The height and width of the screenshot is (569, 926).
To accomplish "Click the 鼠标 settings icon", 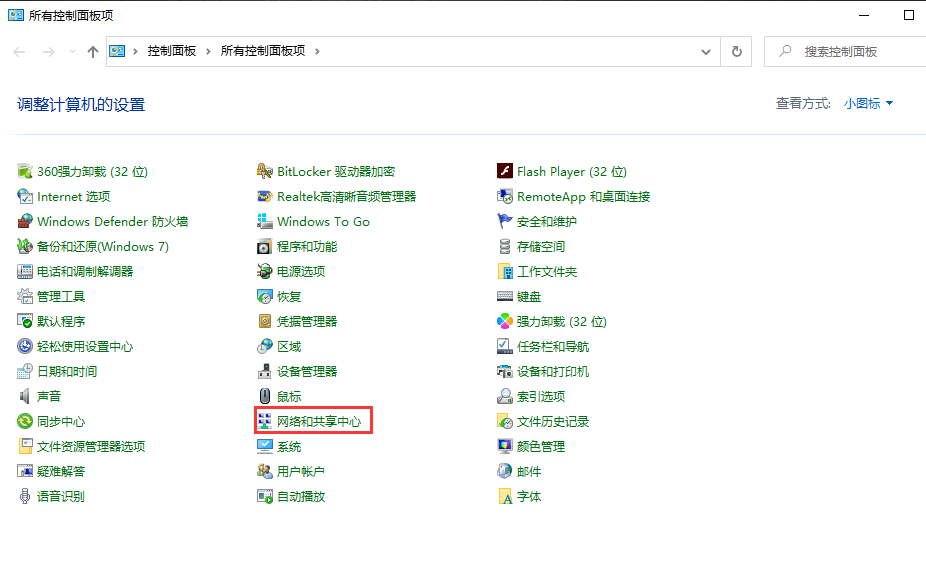I will [265, 397].
